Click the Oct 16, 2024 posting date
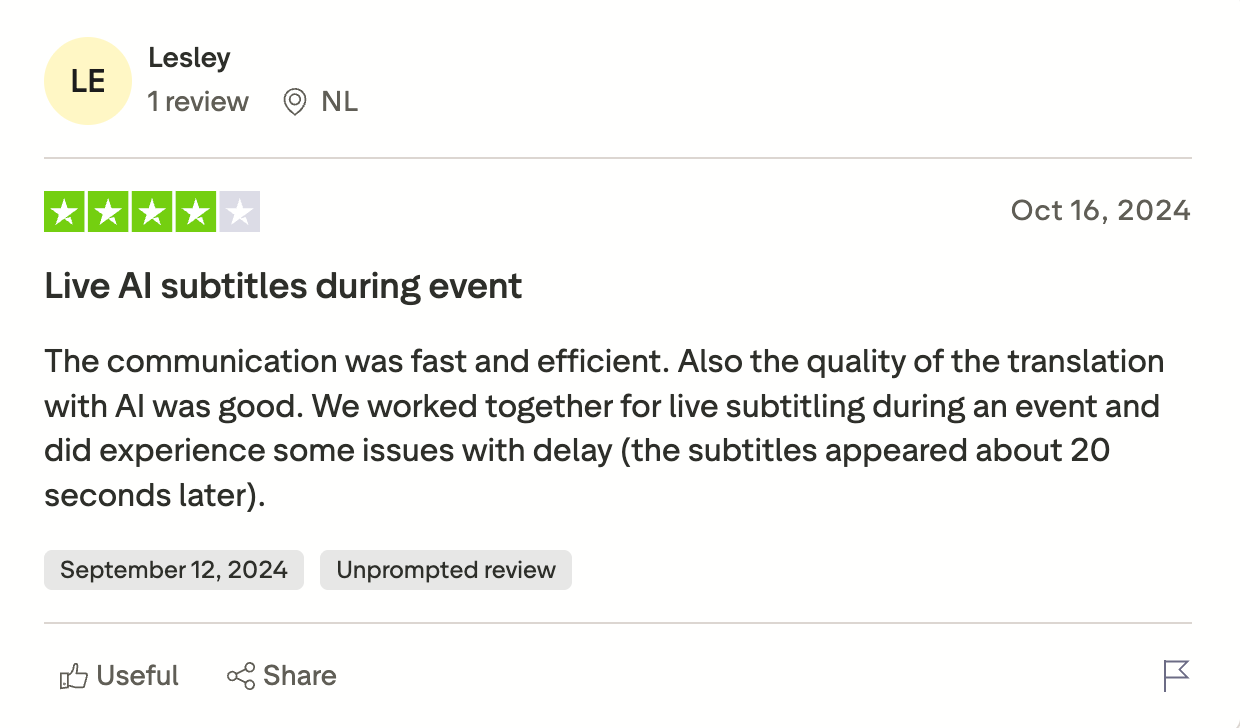1240x728 pixels. click(1100, 211)
